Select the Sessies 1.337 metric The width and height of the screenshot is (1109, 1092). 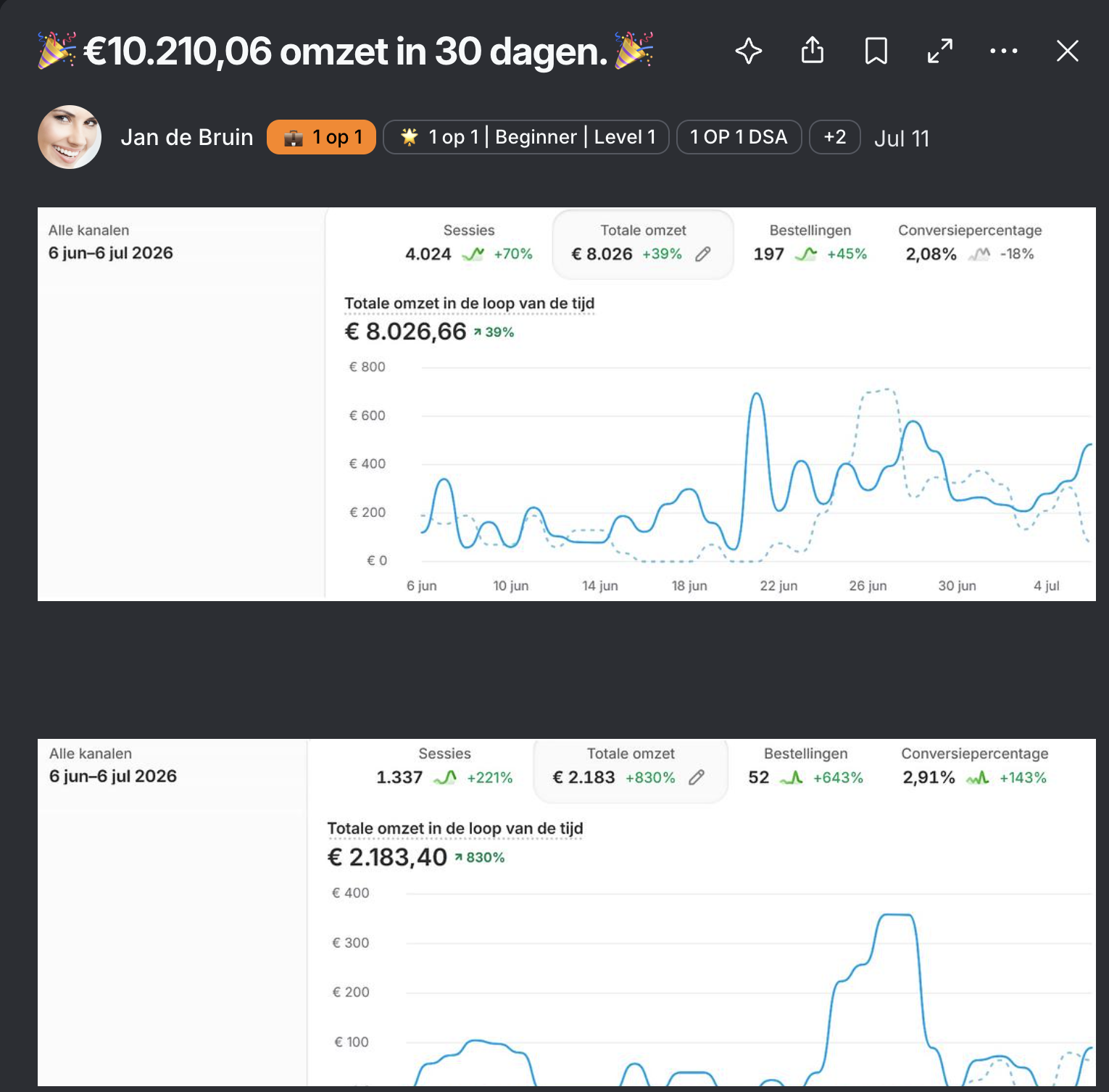point(444,766)
